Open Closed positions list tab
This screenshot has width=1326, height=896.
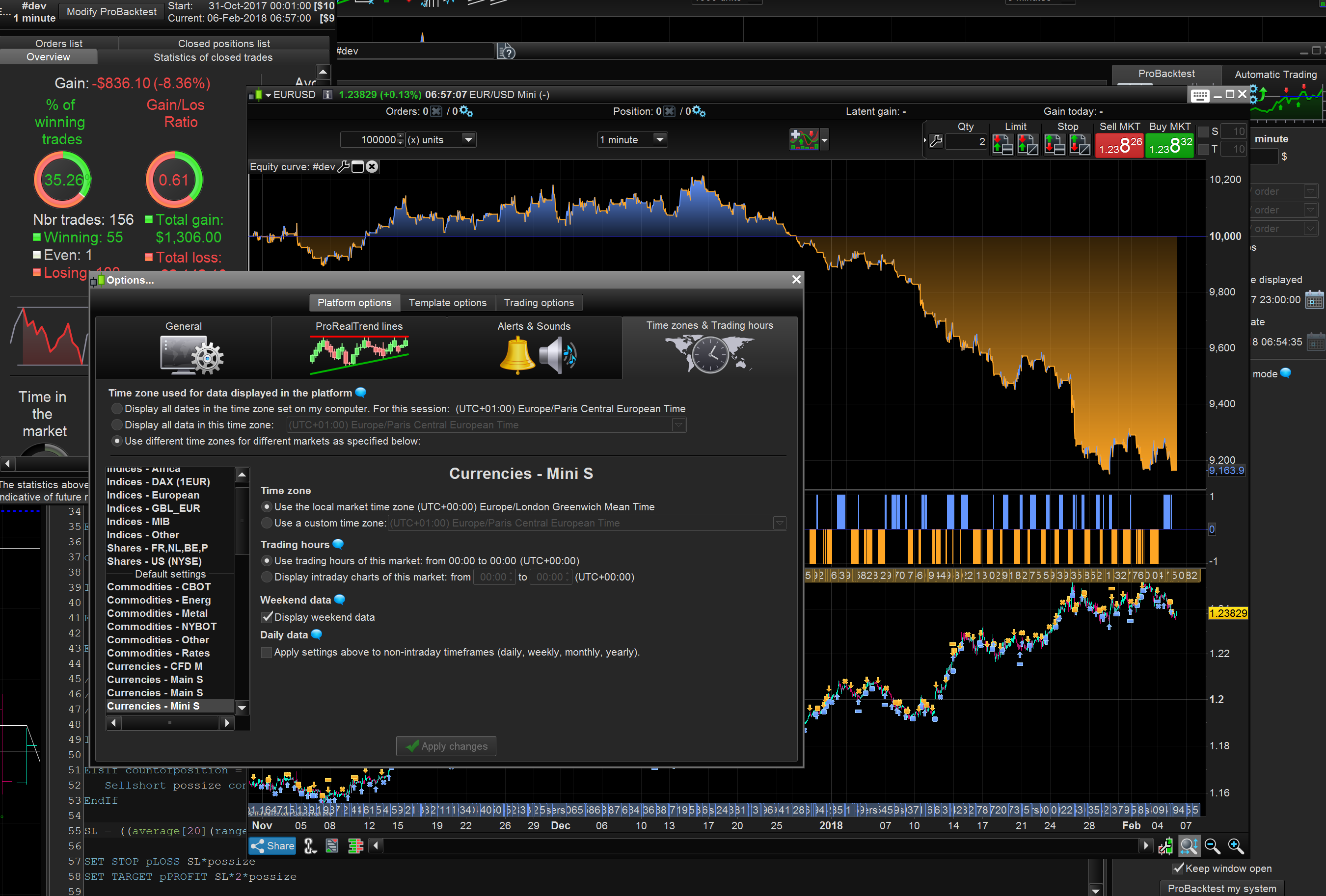[224, 43]
